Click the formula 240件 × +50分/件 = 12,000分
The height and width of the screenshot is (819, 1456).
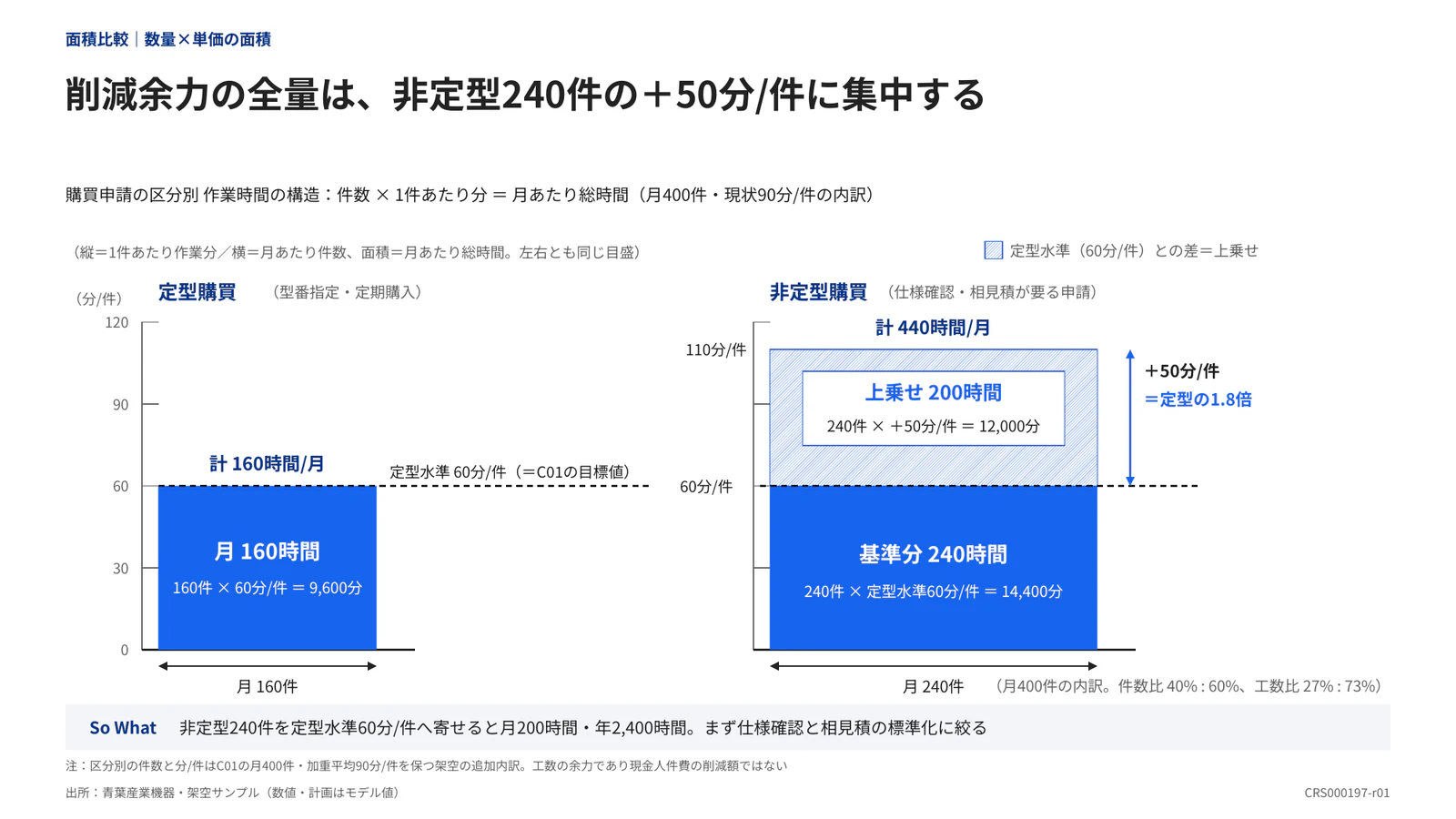tap(933, 426)
